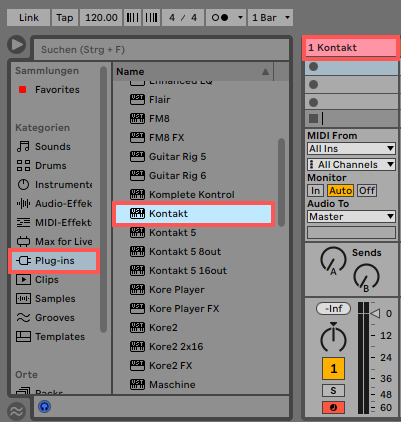Image resolution: width=401 pixels, height=422 pixels.
Task: Select the MIDI-Effekte category
Action: [x=55, y=223]
